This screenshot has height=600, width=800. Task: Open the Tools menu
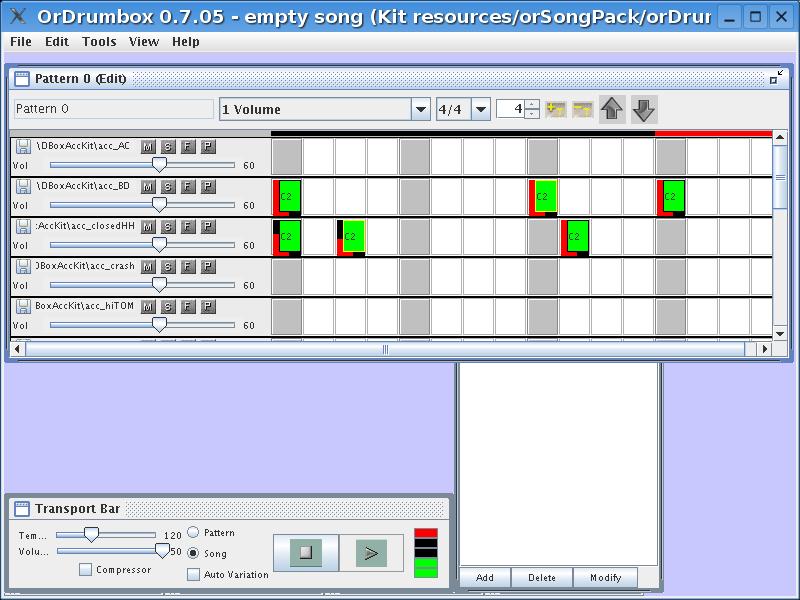(x=99, y=42)
